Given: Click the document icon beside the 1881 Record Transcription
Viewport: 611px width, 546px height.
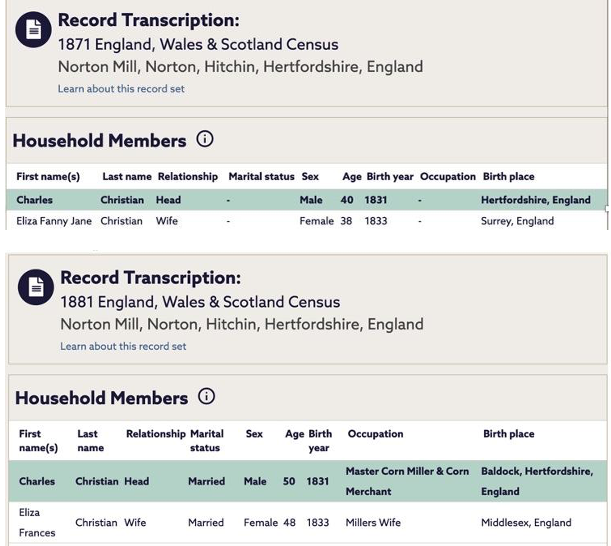Looking at the screenshot, I should click(36, 287).
